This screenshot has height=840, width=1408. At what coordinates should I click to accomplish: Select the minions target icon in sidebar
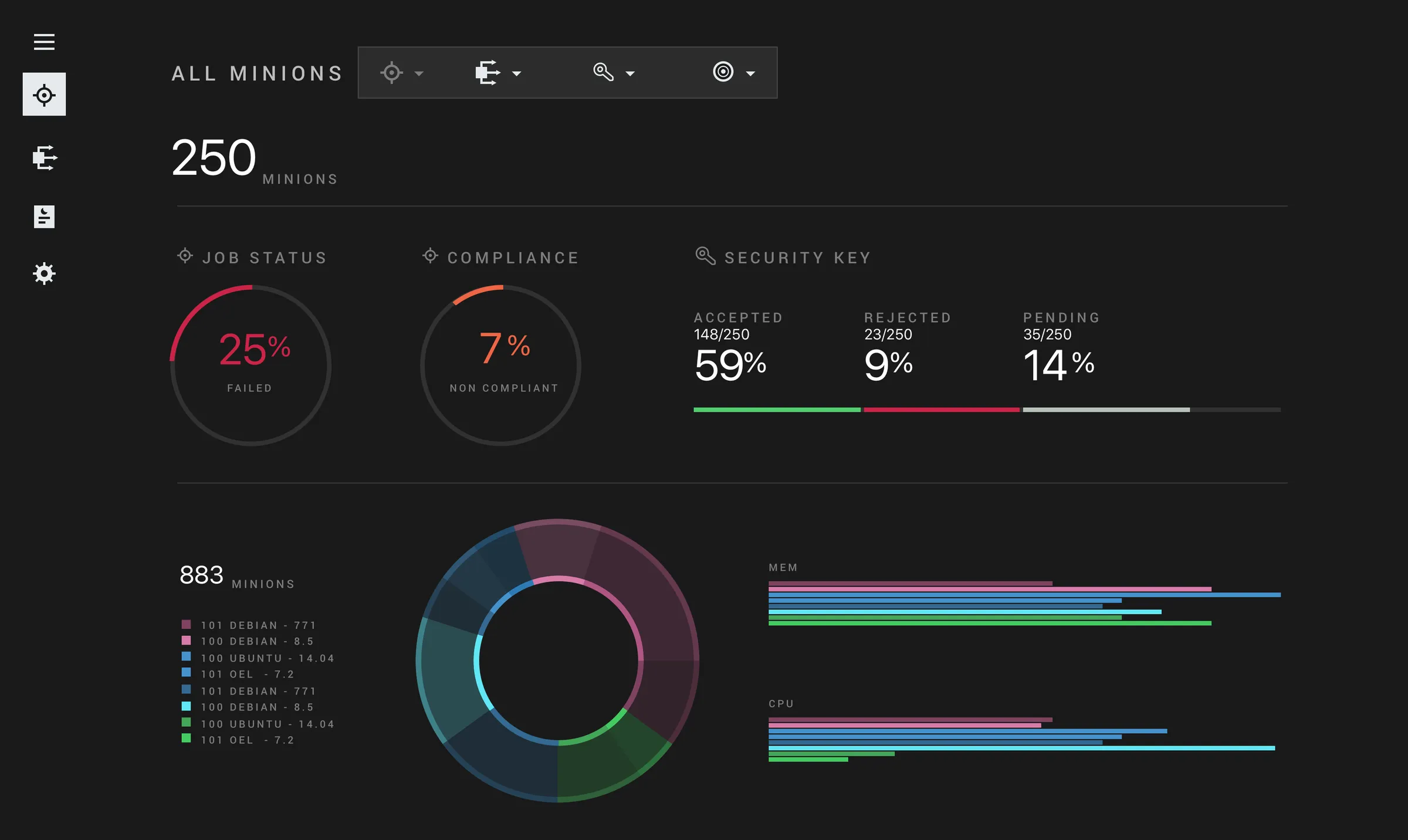(x=44, y=94)
